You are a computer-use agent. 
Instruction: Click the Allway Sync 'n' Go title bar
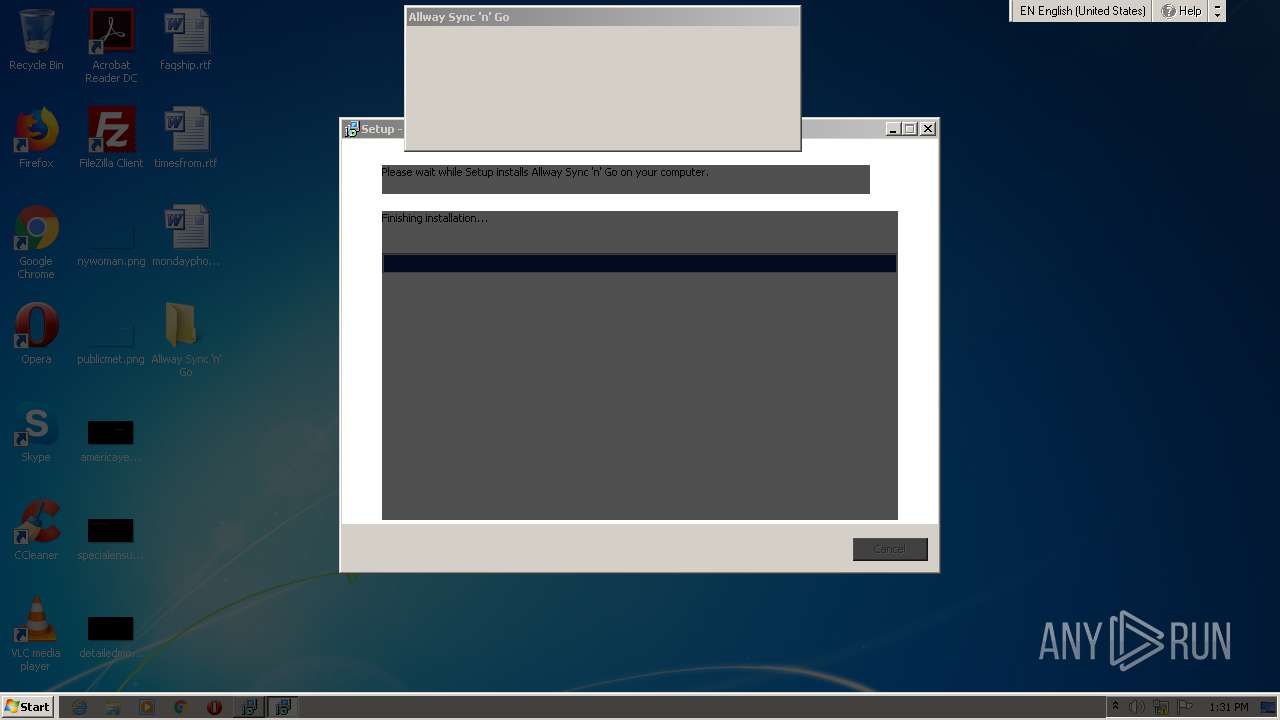[602, 17]
